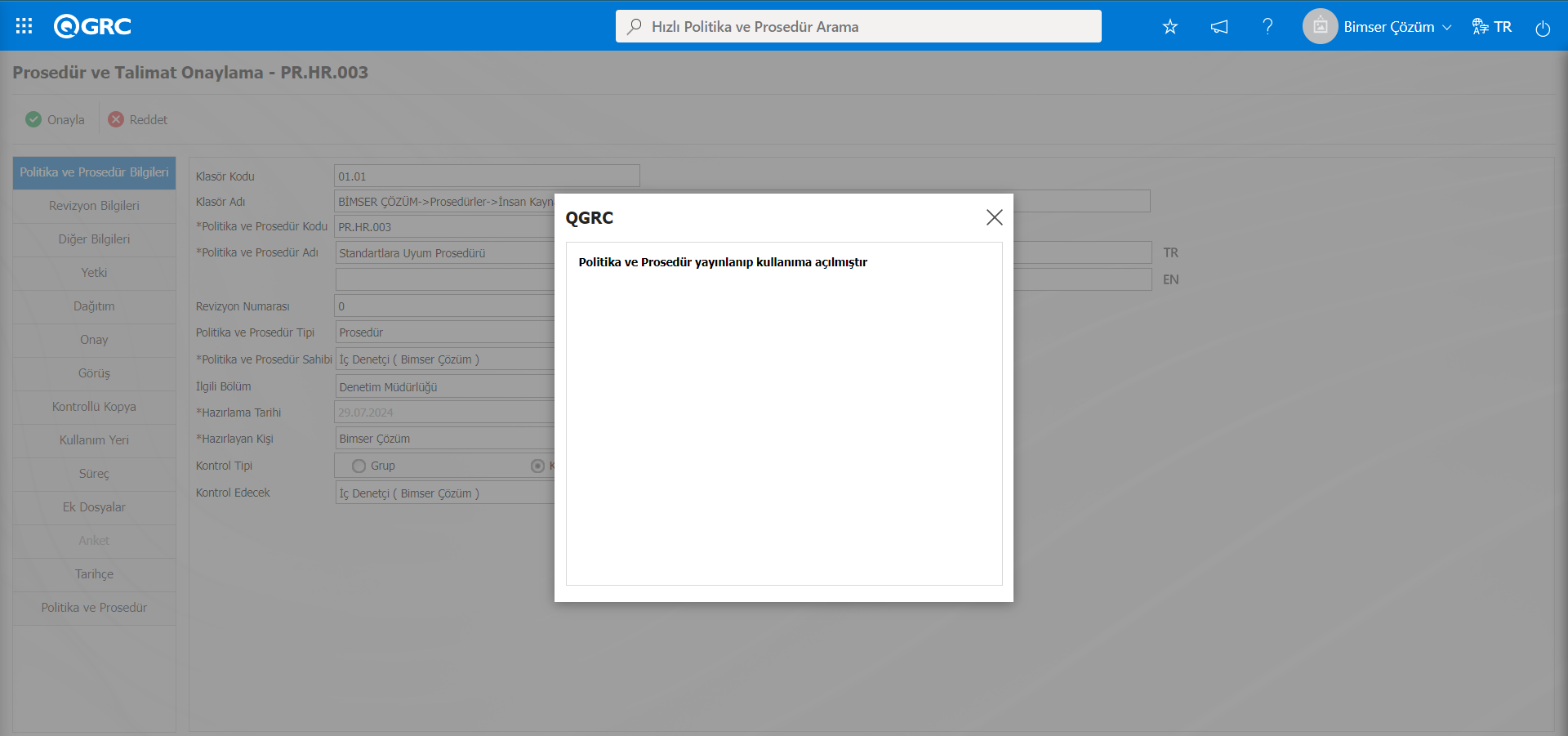This screenshot has height=736, width=1568.
Task: Click Reddet reject button
Action: pyautogui.click(x=138, y=119)
